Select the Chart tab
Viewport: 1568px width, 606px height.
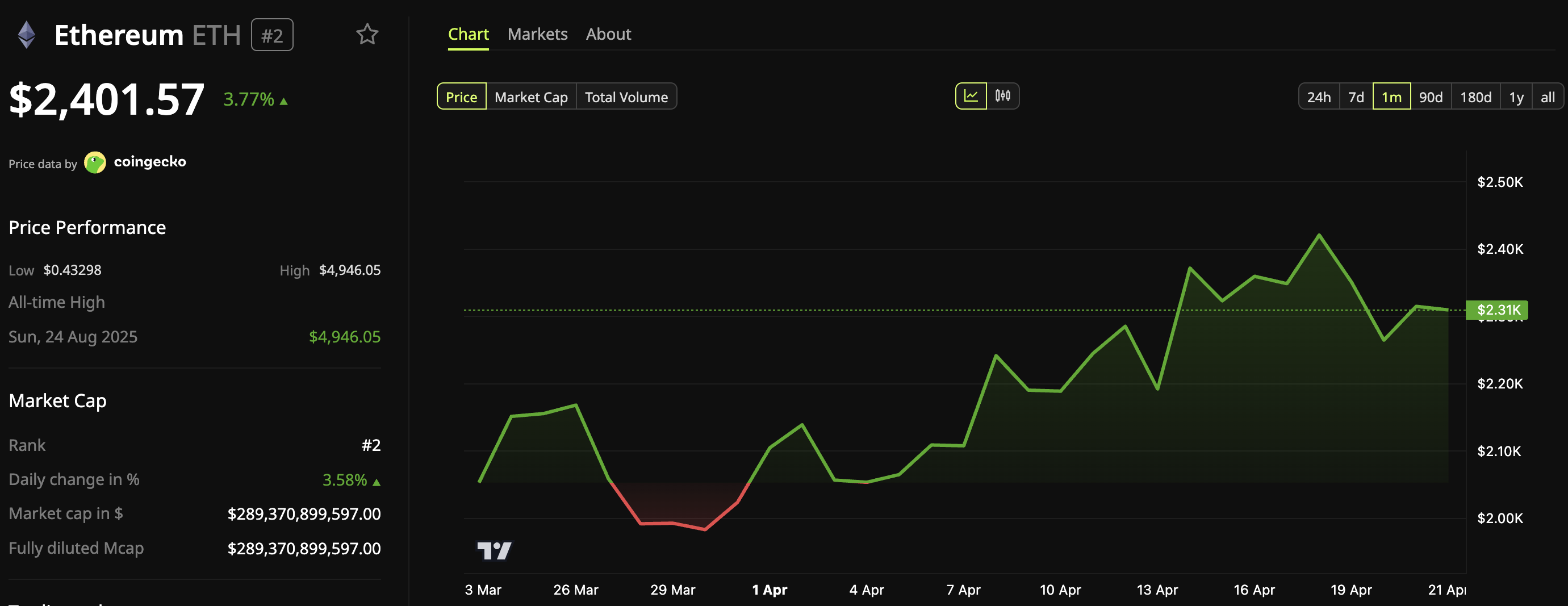pos(468,34)
